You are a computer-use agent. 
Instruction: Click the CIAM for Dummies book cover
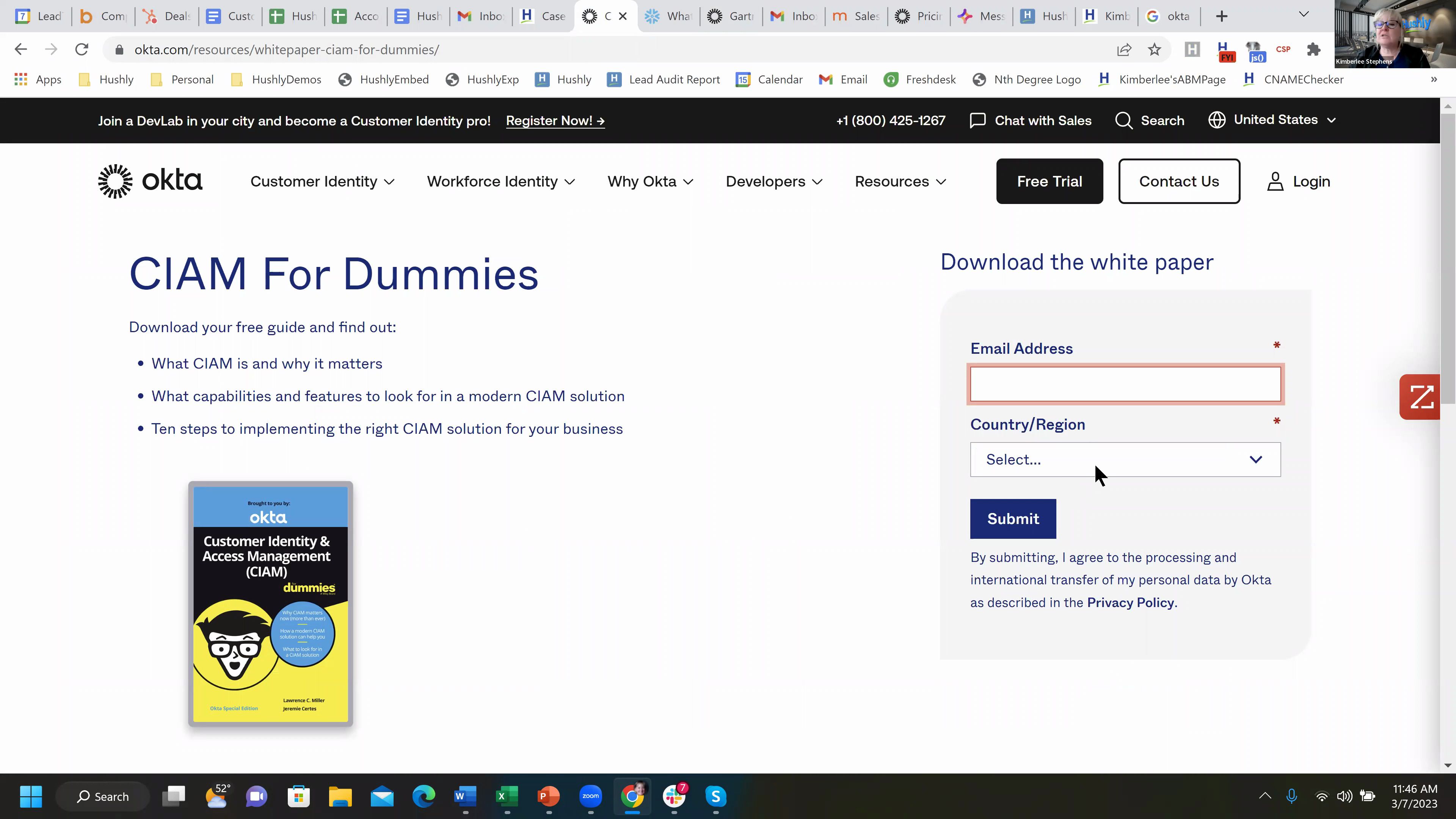pos(270,604)
